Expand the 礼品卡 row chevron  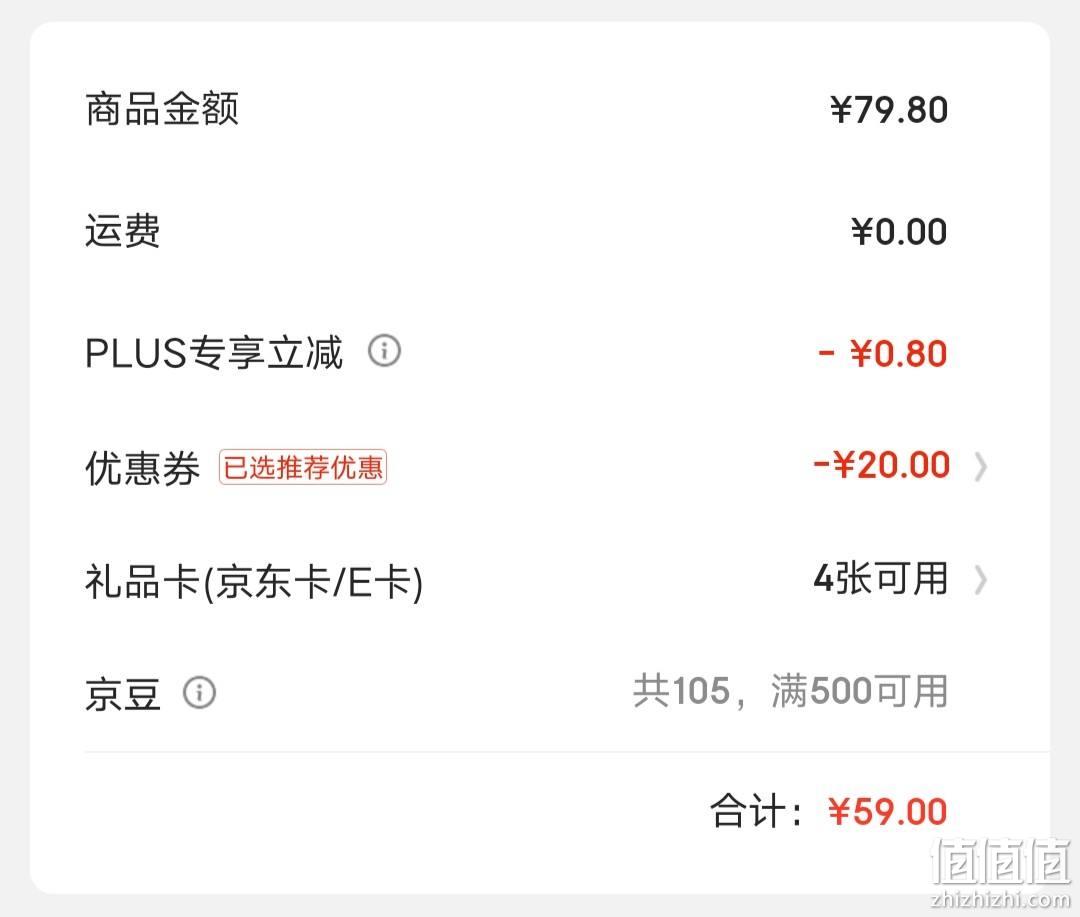981,580
